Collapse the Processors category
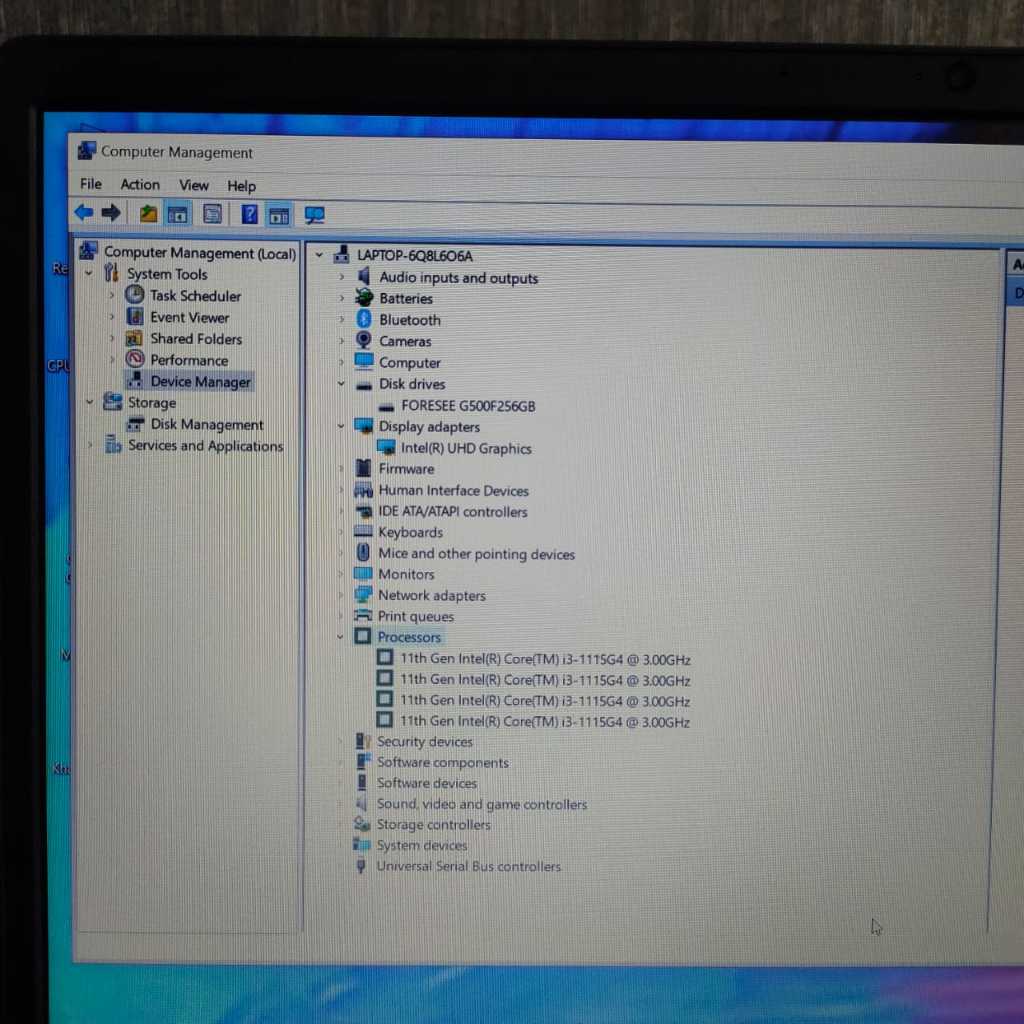The height and width of the screenshot is (1024, 1024). coord(340,636)
